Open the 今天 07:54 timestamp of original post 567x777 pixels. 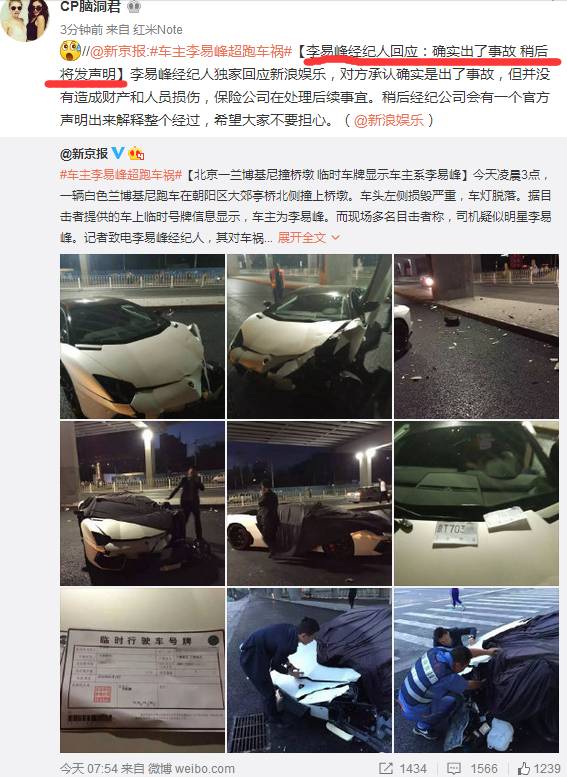tap(88, 769)
